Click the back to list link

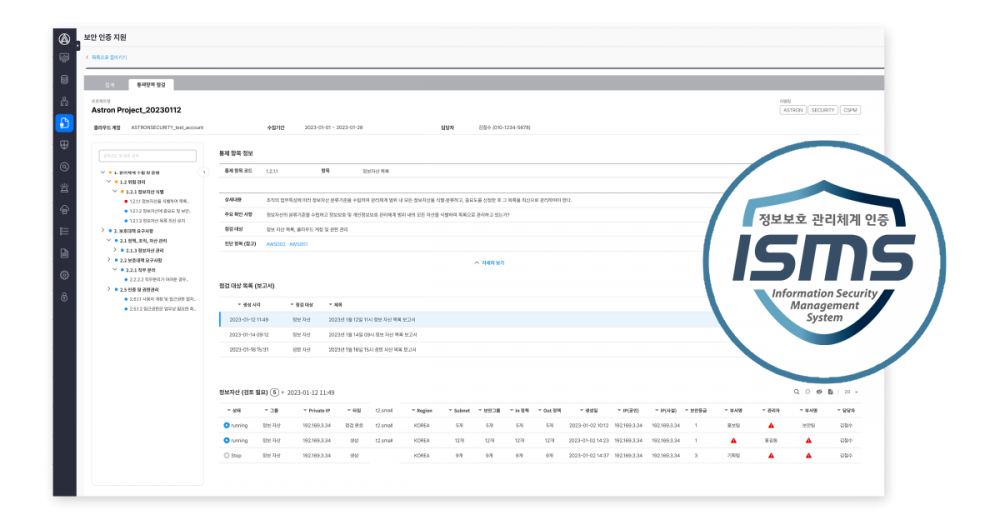tap(107, 57)
